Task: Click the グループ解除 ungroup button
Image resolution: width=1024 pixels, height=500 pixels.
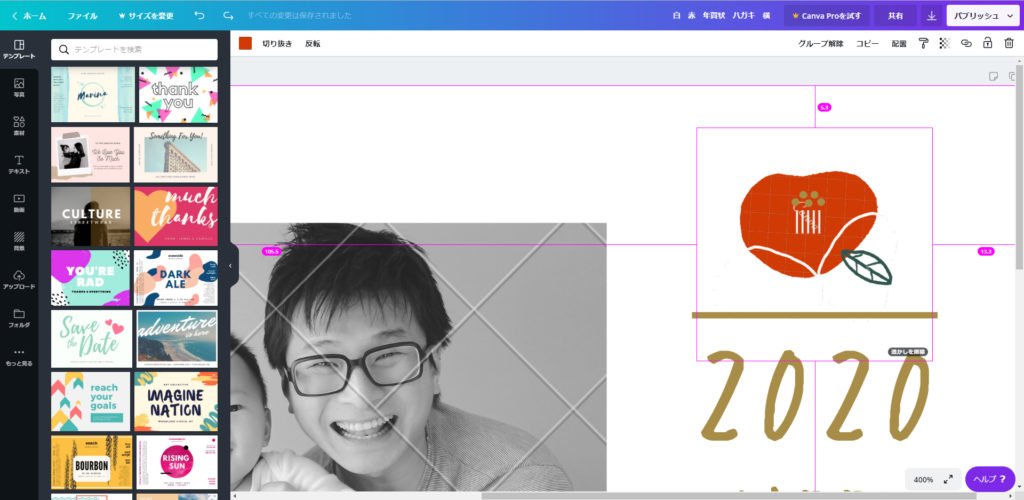Action: click(x=820, y=44)
